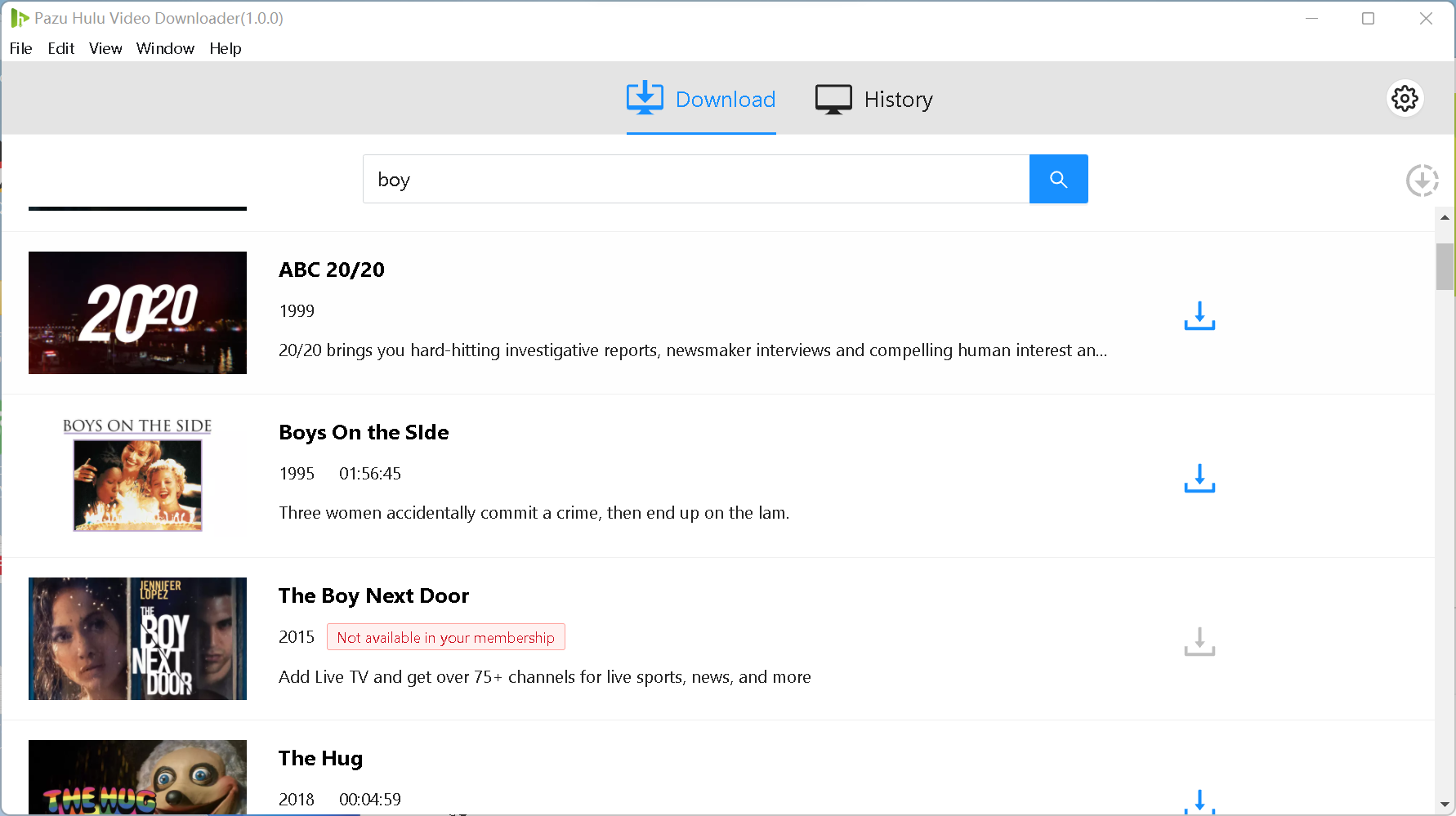Viewport: 1456px width, 816px height.
Task: Select The Boy Next Door poster thumbnail
Action: pyautogui.click(x=137, y=639)
